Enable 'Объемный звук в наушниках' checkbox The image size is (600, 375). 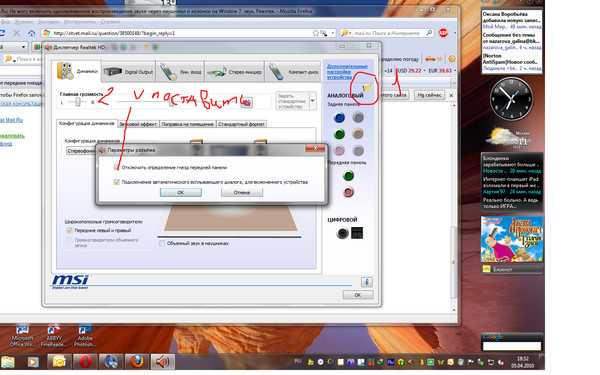162,243
